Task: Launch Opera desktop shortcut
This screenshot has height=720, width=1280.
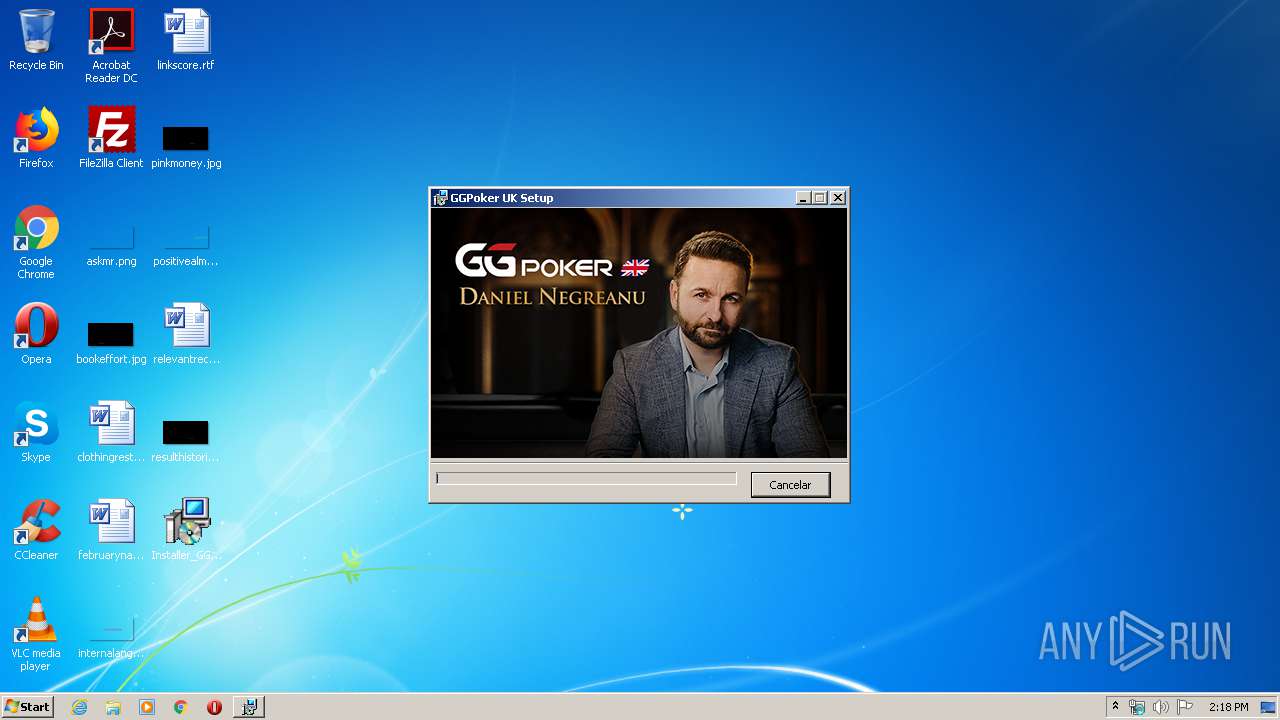Action: pos(36,334)
